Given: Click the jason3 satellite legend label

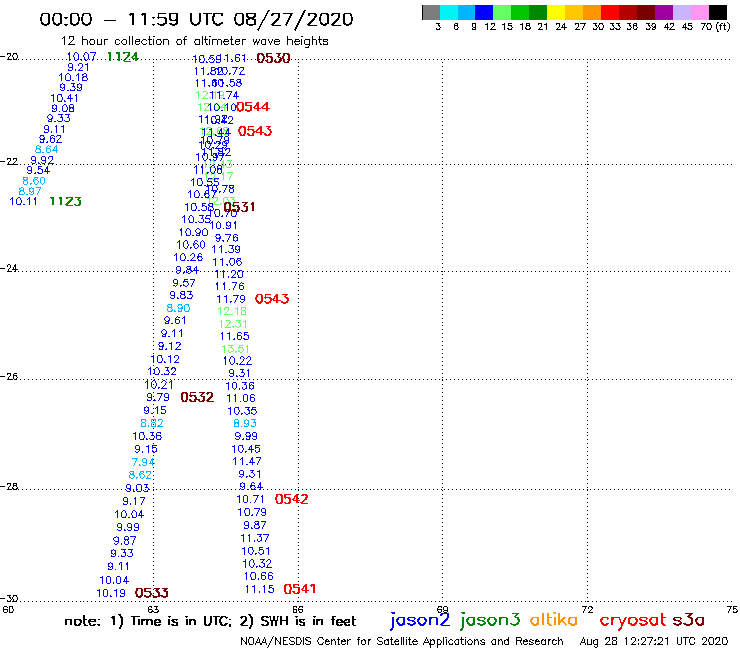Looking at the screenshot, I should pyautogui.click(x=490, y=620).
